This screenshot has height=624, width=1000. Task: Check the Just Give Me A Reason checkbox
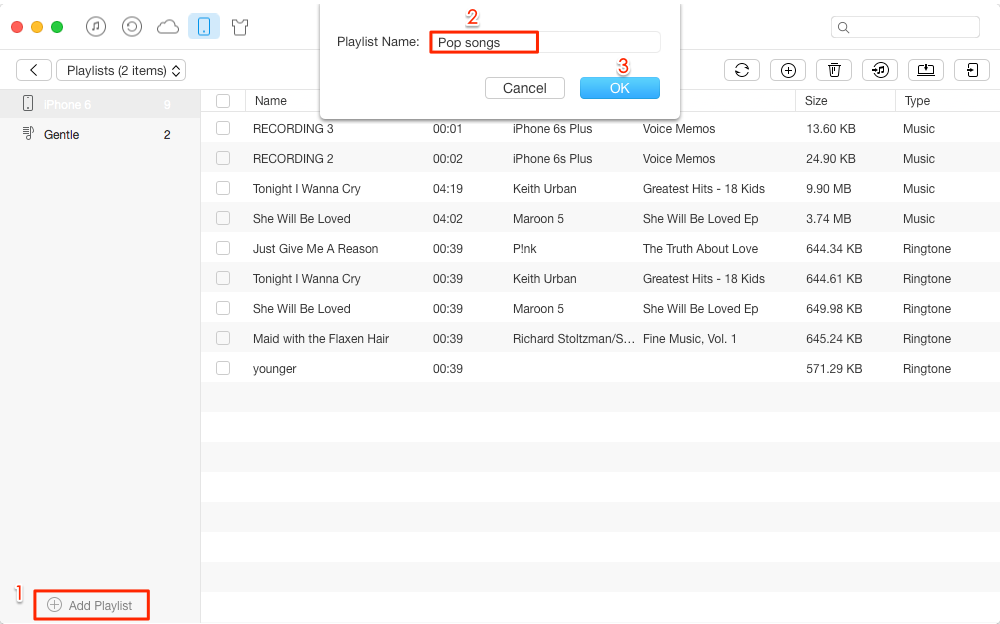point(223,248)
